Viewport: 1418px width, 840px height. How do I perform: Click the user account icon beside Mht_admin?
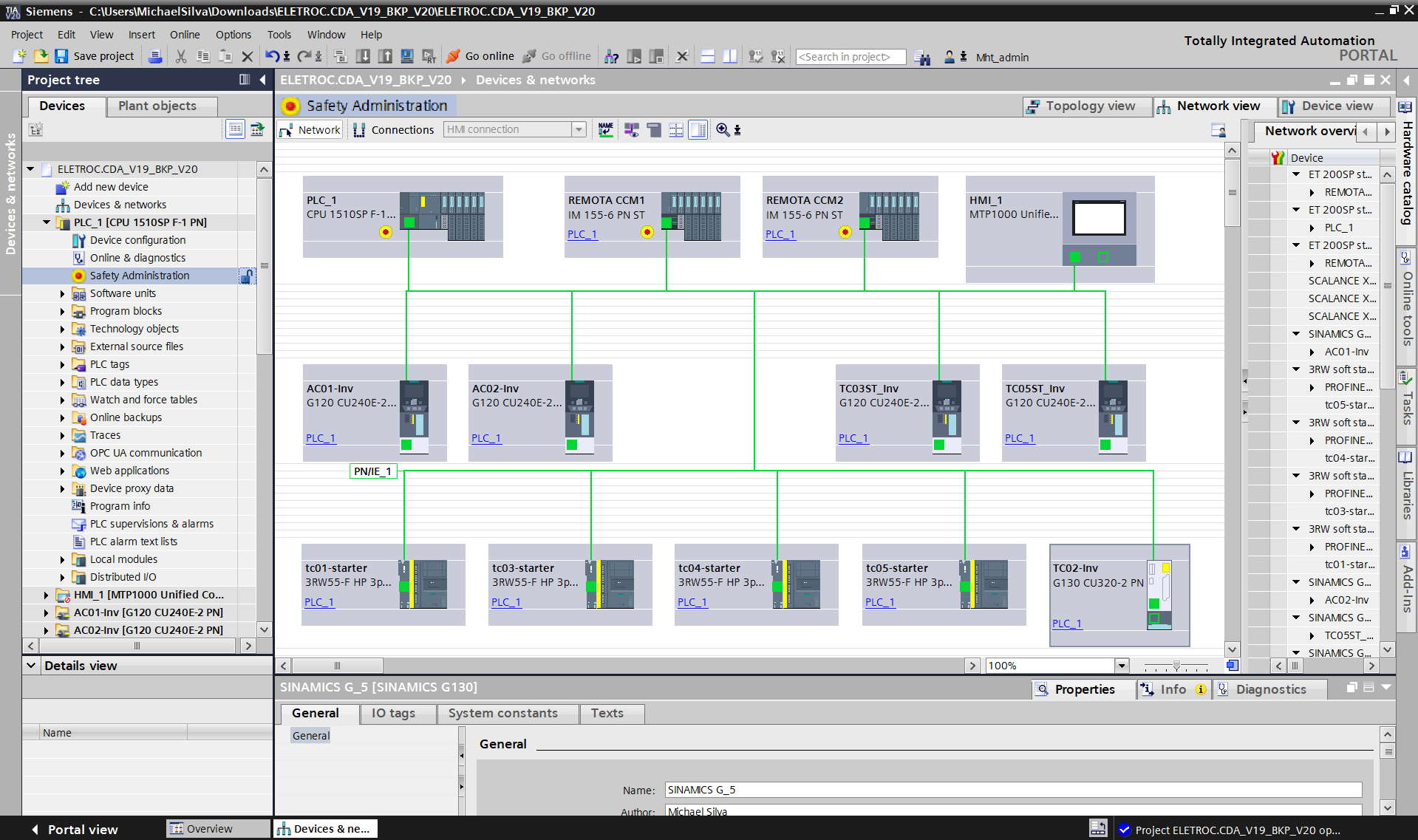(950, 57)
